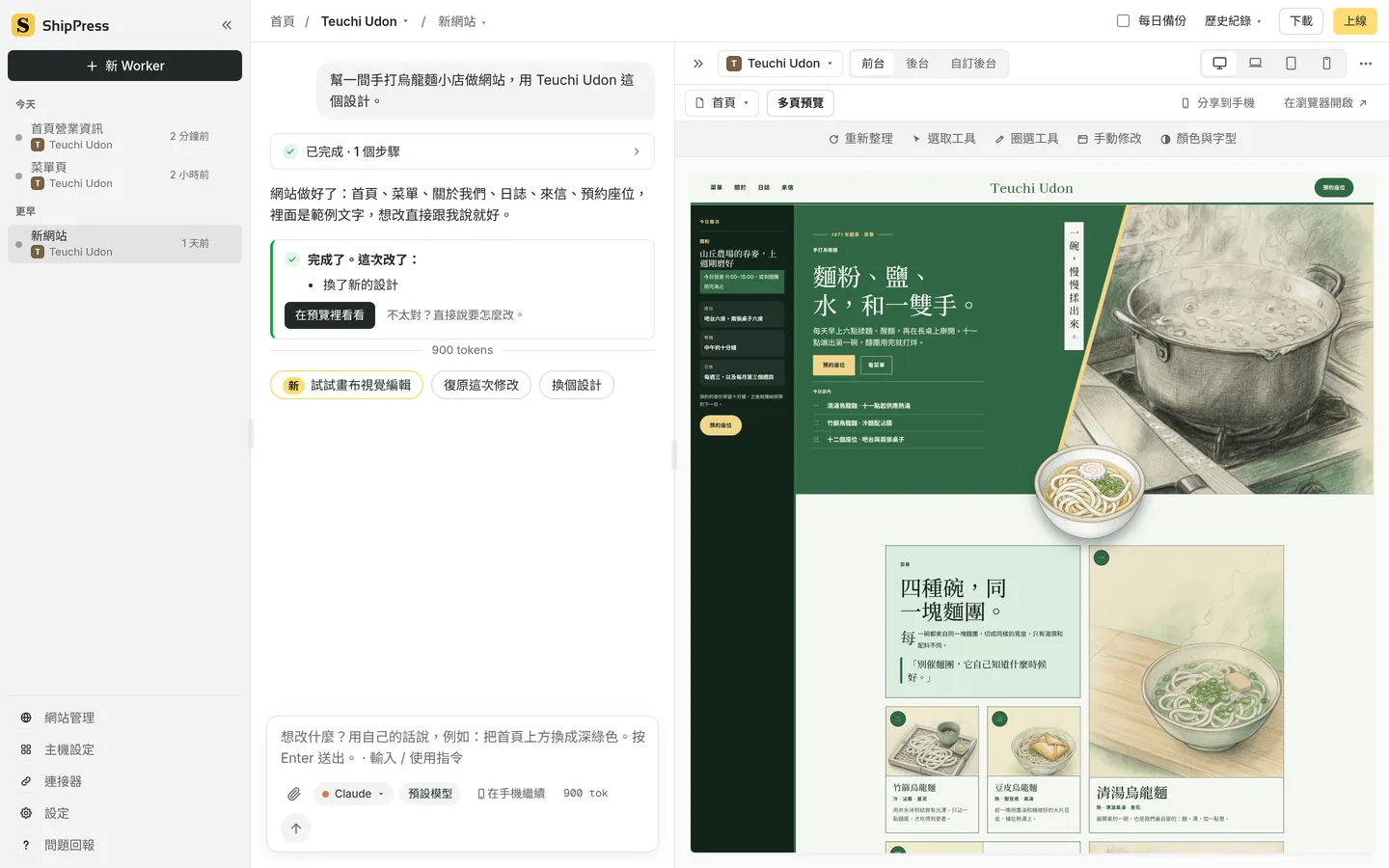1389x868 pixels.
Task: Attach a file with the paperclip icon
Action: (294, 794)
